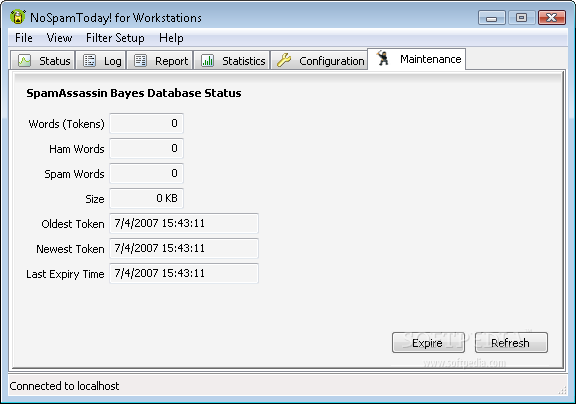The image size is (576, 404).
Task: Click the Statistics tab bar-chart icon
Action: (x=208, y=61)
